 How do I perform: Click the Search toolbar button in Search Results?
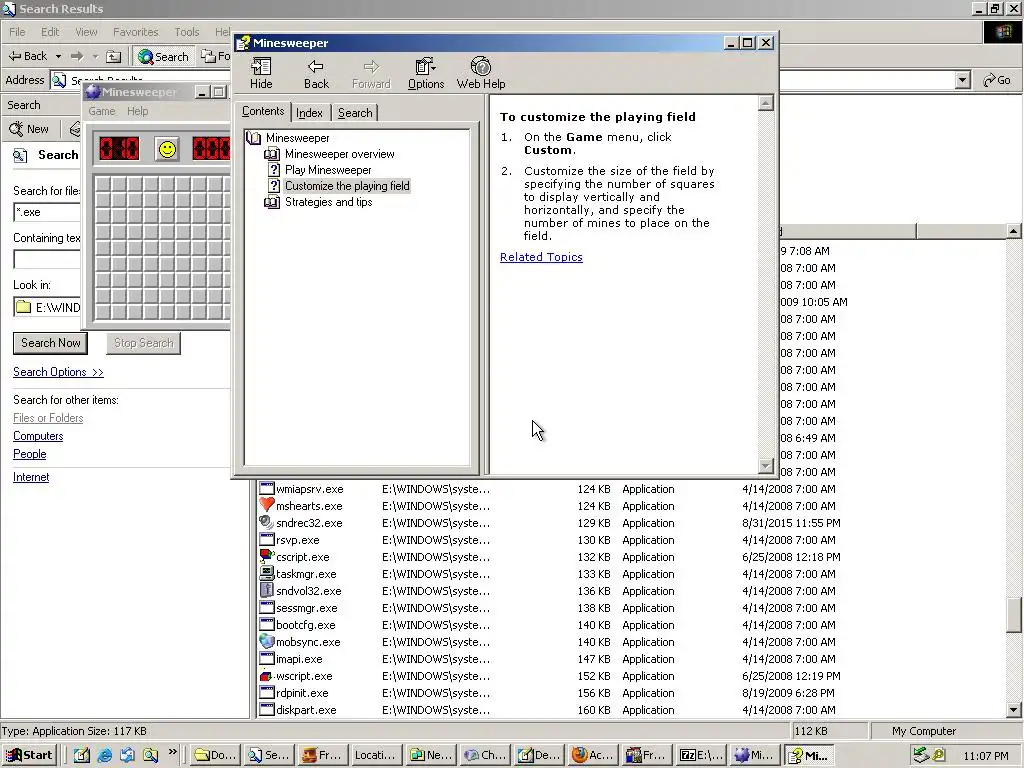(163, 57)
